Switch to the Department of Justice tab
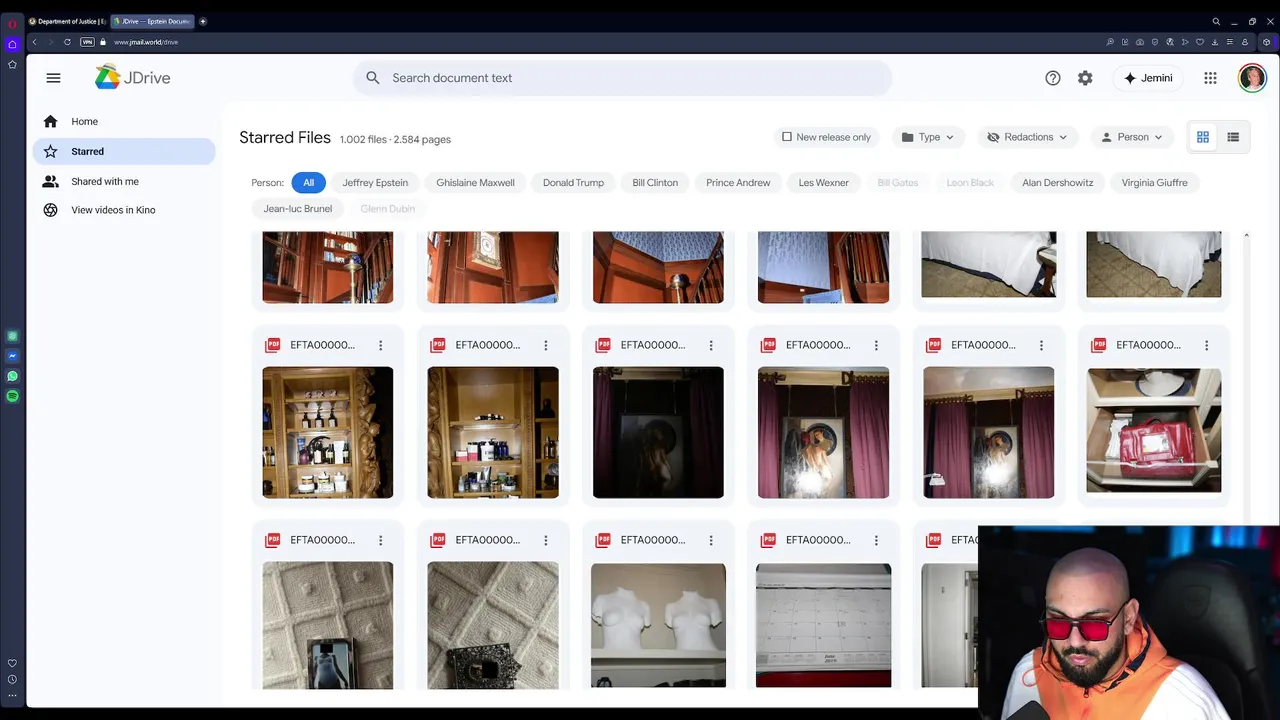 (x=67, y=21)
